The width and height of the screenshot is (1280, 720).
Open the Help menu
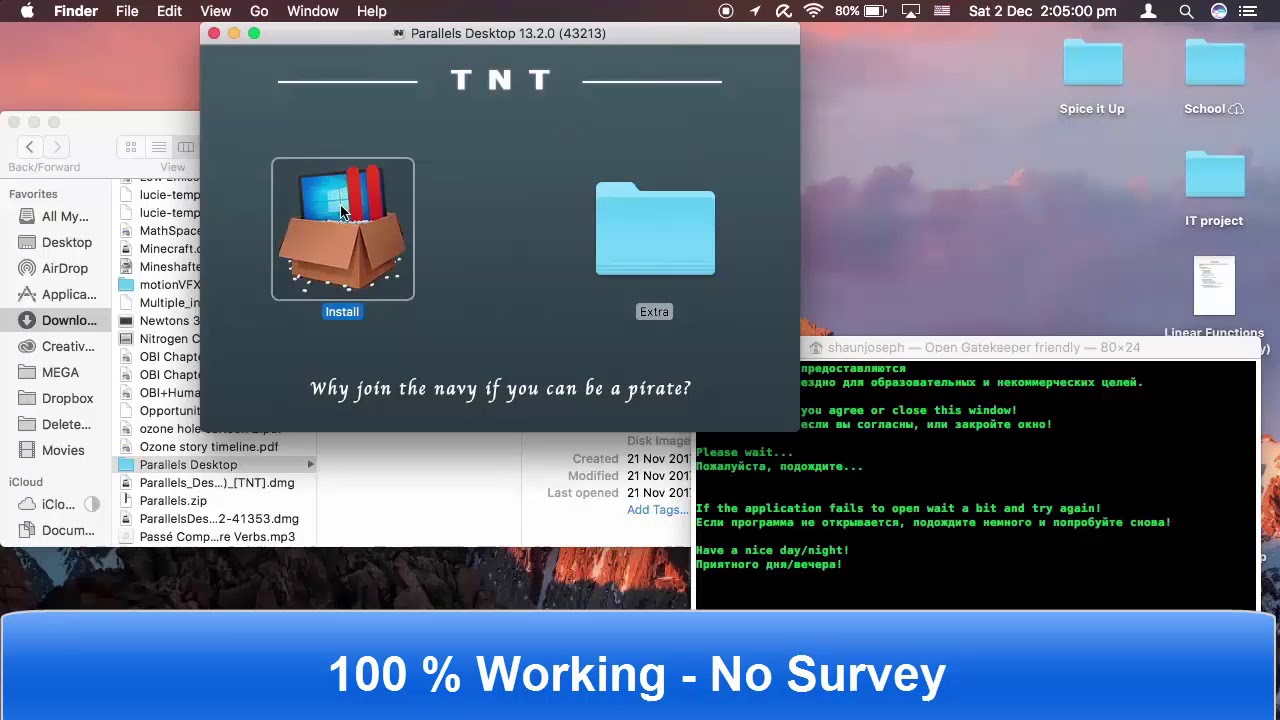pyautogui.click(x=371, y=11)
